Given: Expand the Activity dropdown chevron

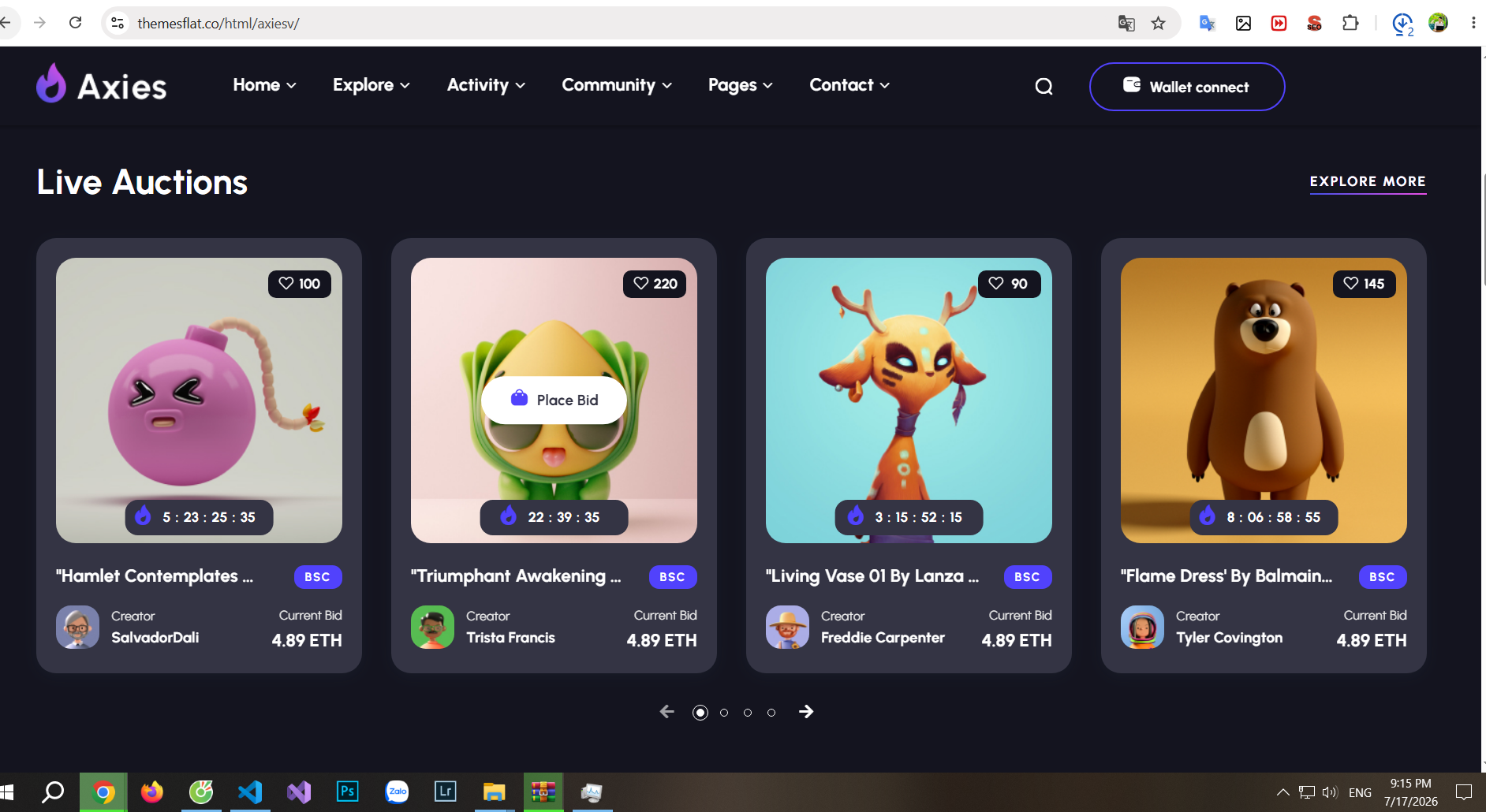Looking at the screenshot, I should 520,86.
